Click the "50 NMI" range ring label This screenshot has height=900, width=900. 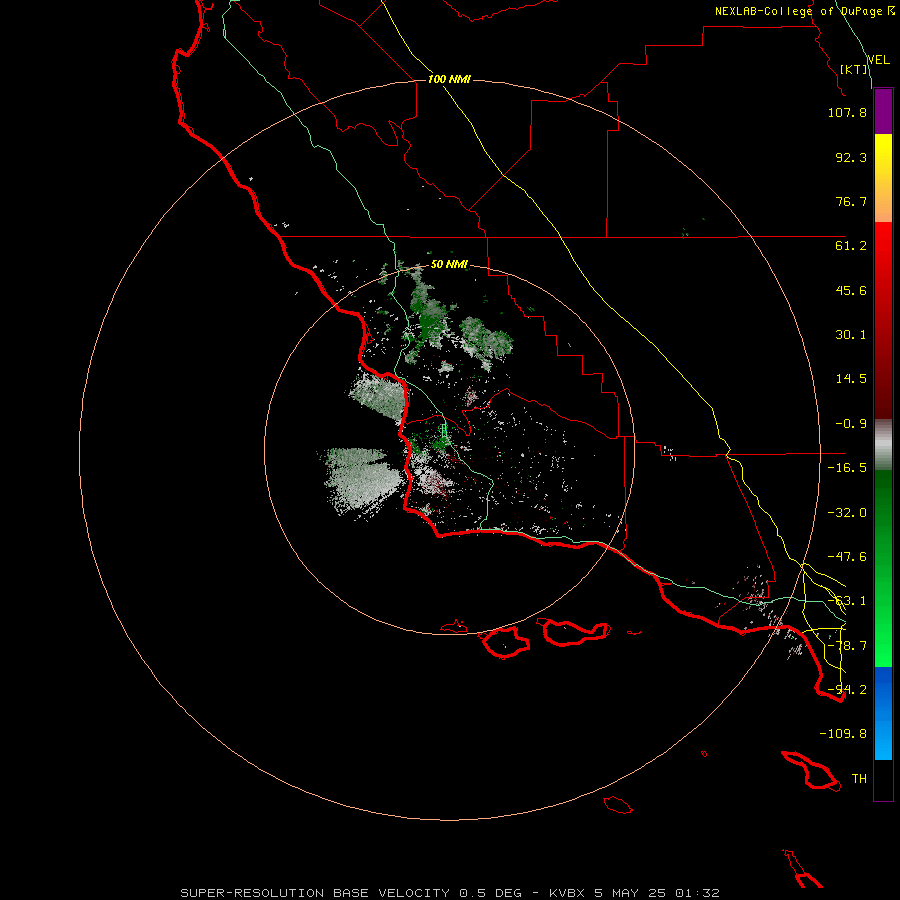click(449, 265)
